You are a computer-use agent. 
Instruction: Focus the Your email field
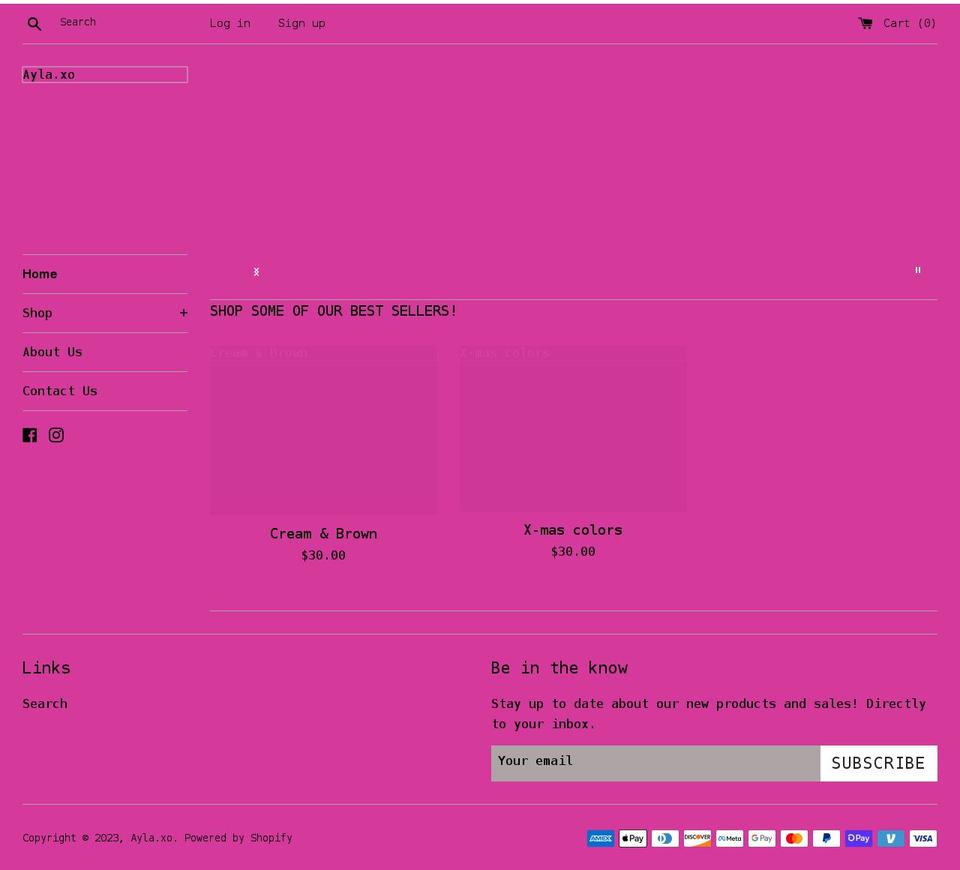[655, 763]
